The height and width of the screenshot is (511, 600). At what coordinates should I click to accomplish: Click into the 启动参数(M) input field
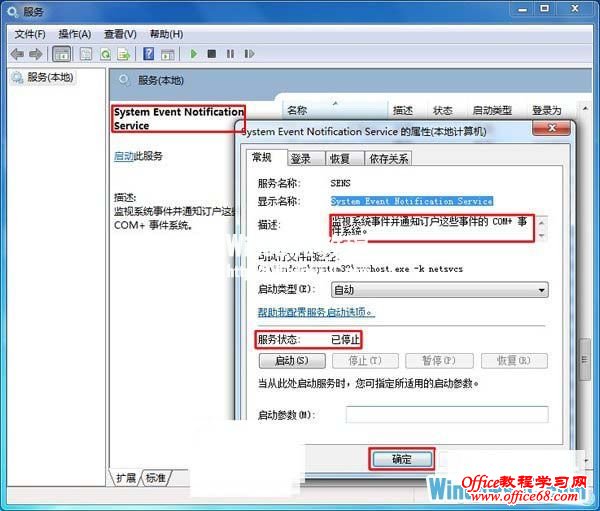(x=447, y=415)
